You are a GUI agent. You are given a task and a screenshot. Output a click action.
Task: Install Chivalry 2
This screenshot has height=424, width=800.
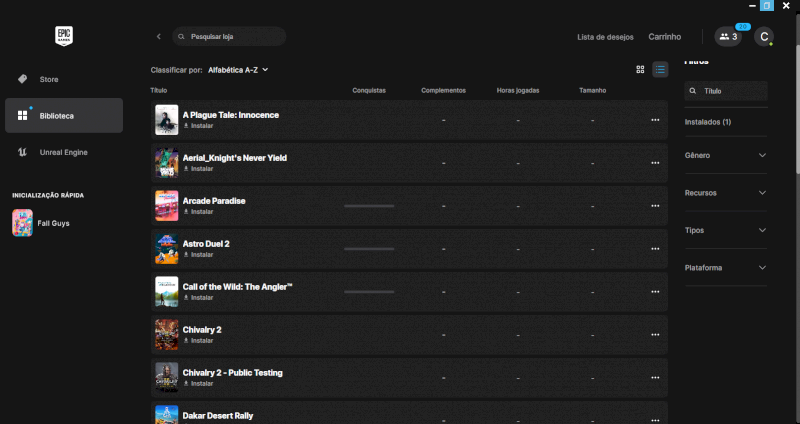pos(198,340)
